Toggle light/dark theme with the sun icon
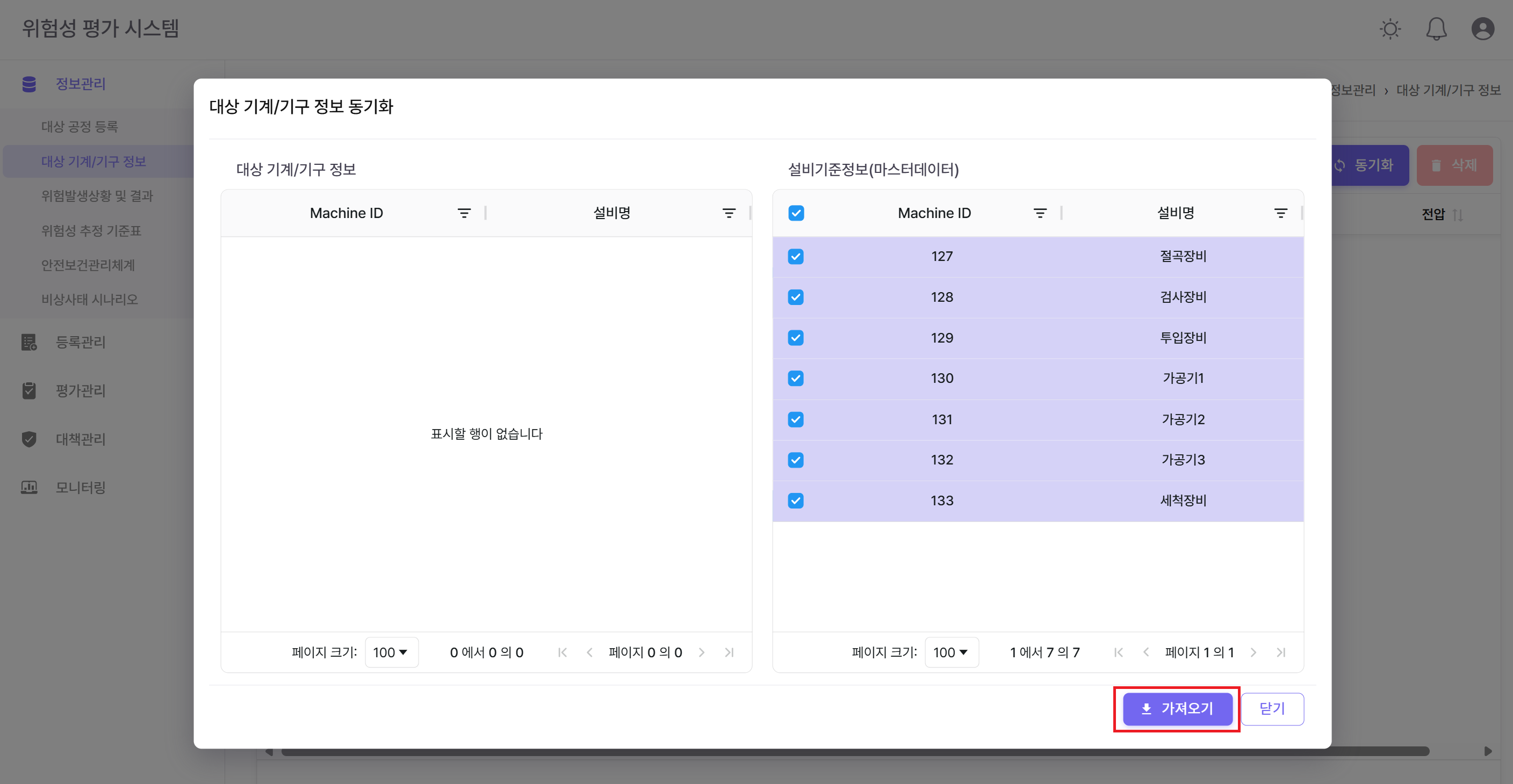 coord(1390,29)
